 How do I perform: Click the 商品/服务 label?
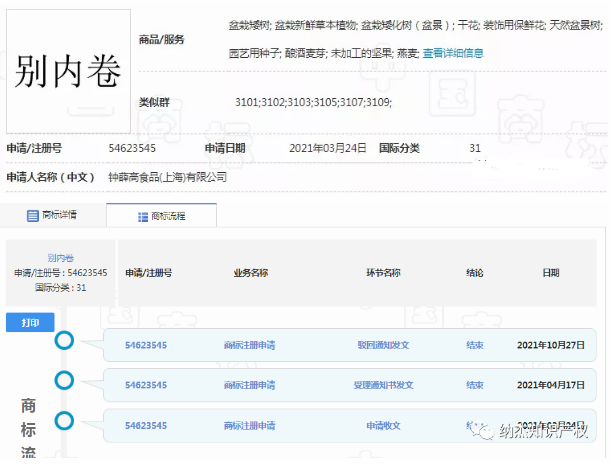(162, 39)
